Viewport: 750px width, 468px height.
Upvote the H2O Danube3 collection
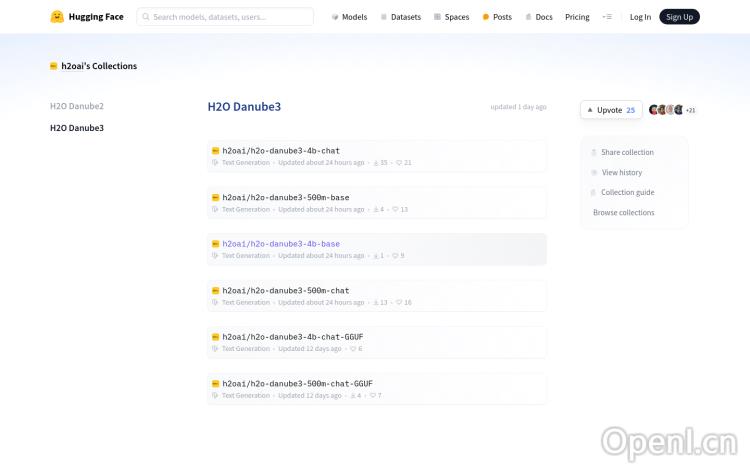coord(611,110)
